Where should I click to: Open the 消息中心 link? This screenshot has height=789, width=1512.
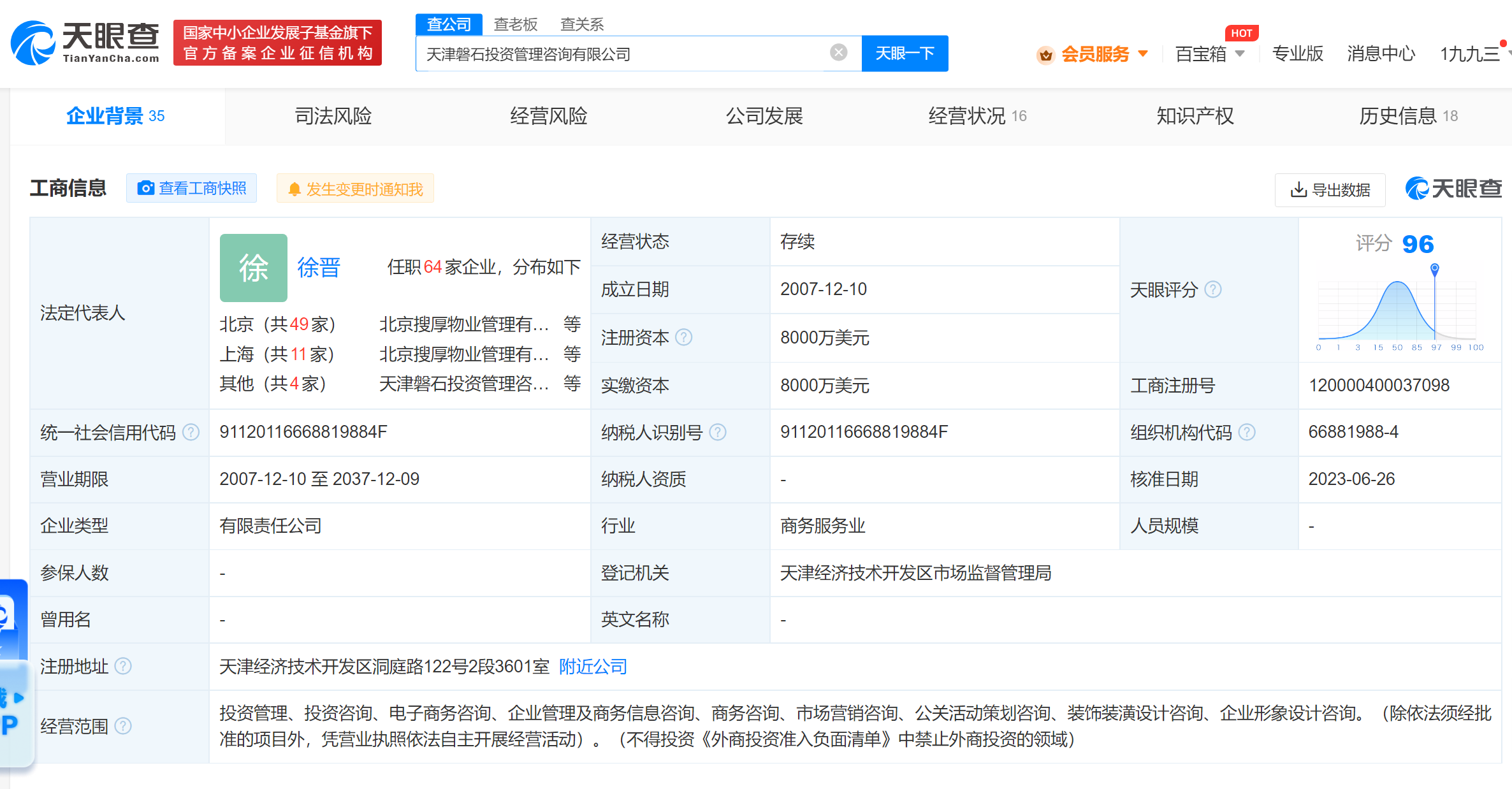(x=1381, y=54)
